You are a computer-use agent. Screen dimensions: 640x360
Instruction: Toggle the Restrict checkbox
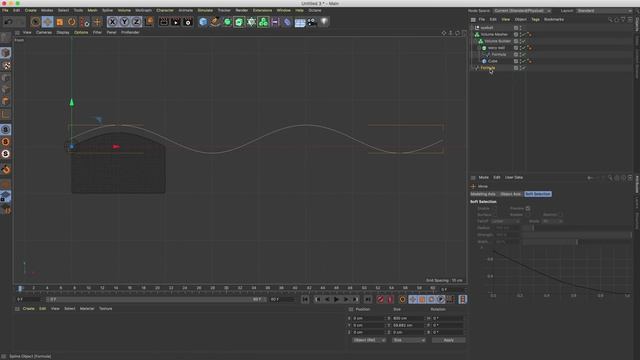561,215
